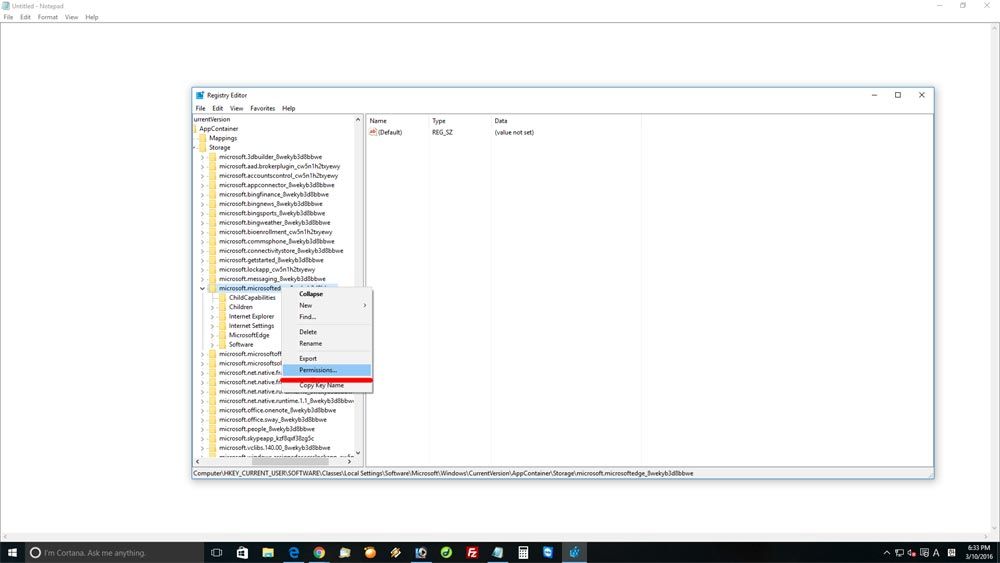Expand microsoft.people key arrow

pos(203,429)
